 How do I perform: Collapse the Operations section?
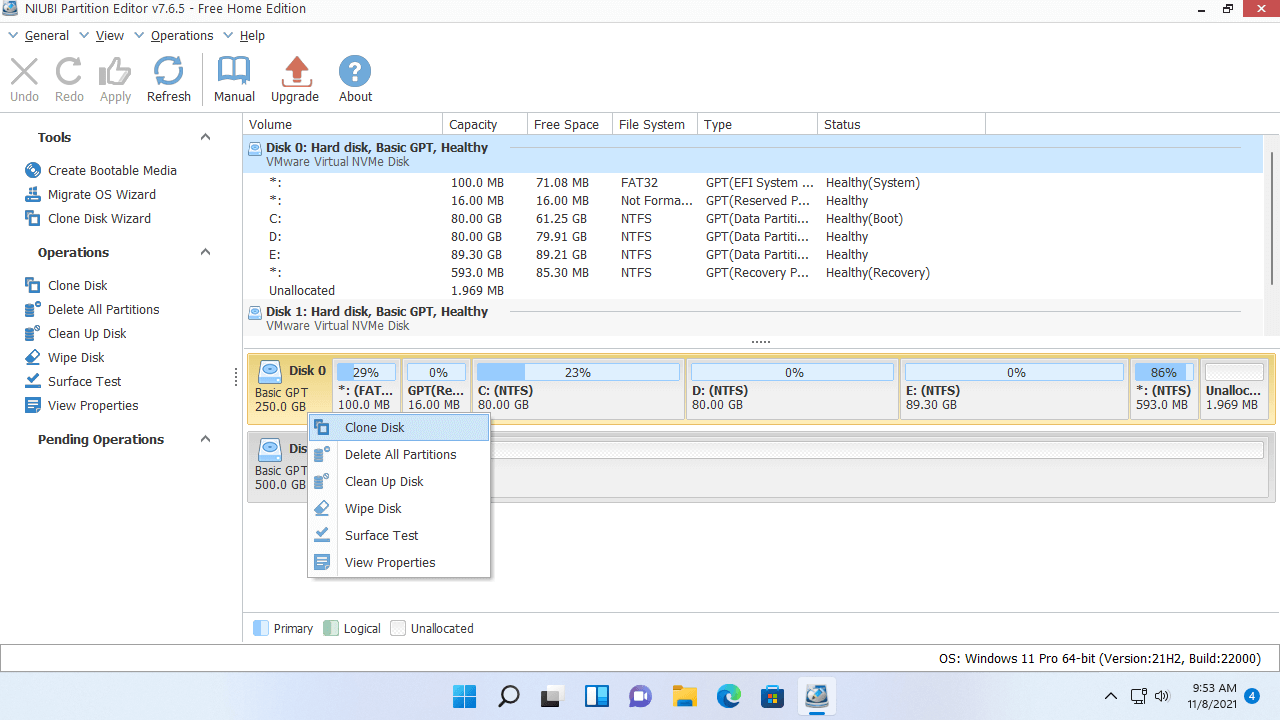pyautogui.click(x=205, y=253)
